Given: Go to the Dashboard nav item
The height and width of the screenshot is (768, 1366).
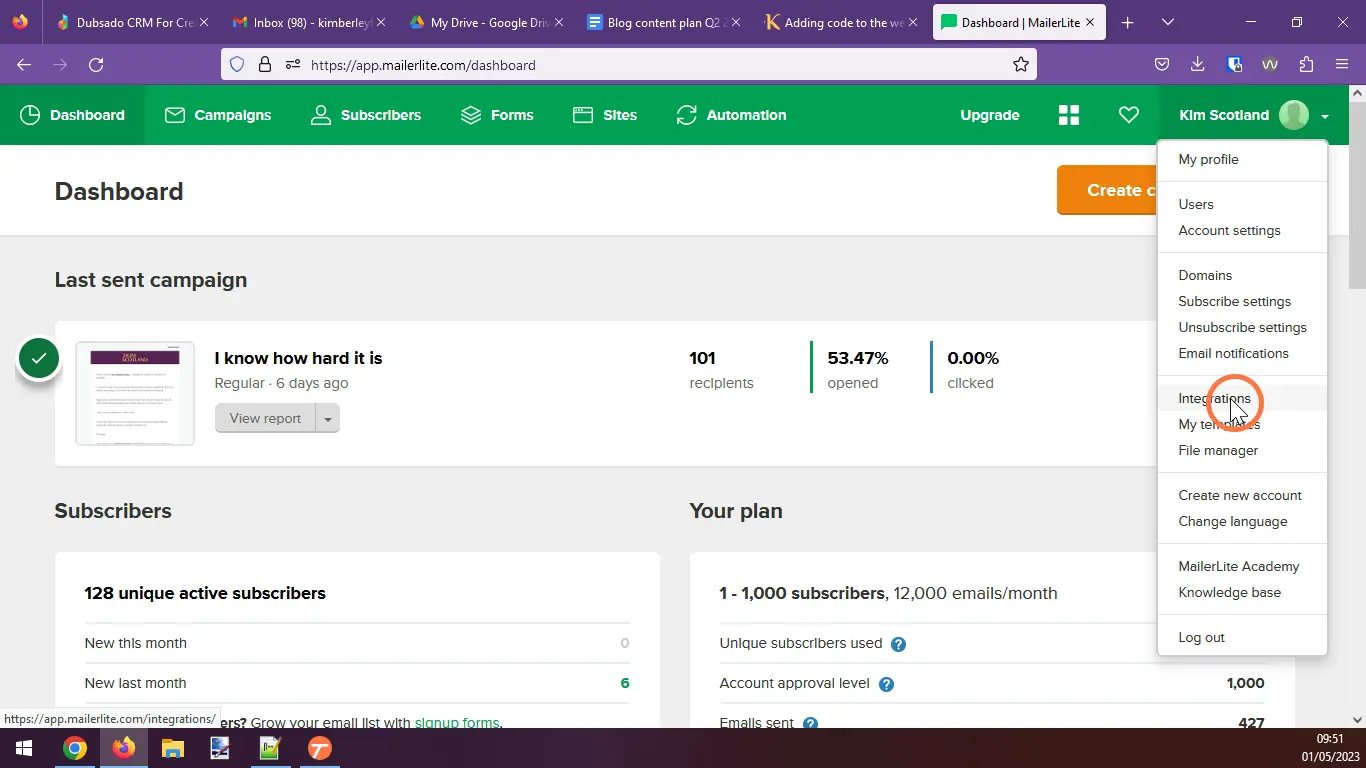Looking at the screenshot, I should 72,115.
